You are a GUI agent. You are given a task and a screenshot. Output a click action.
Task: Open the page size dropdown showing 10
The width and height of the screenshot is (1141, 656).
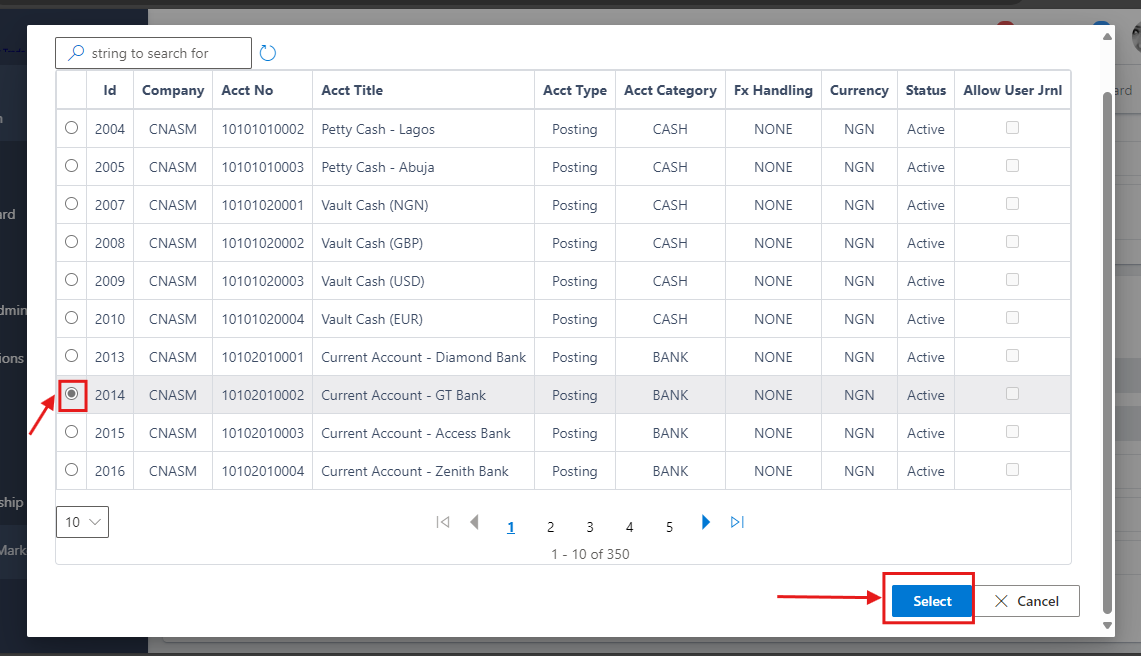pos(82,521)
